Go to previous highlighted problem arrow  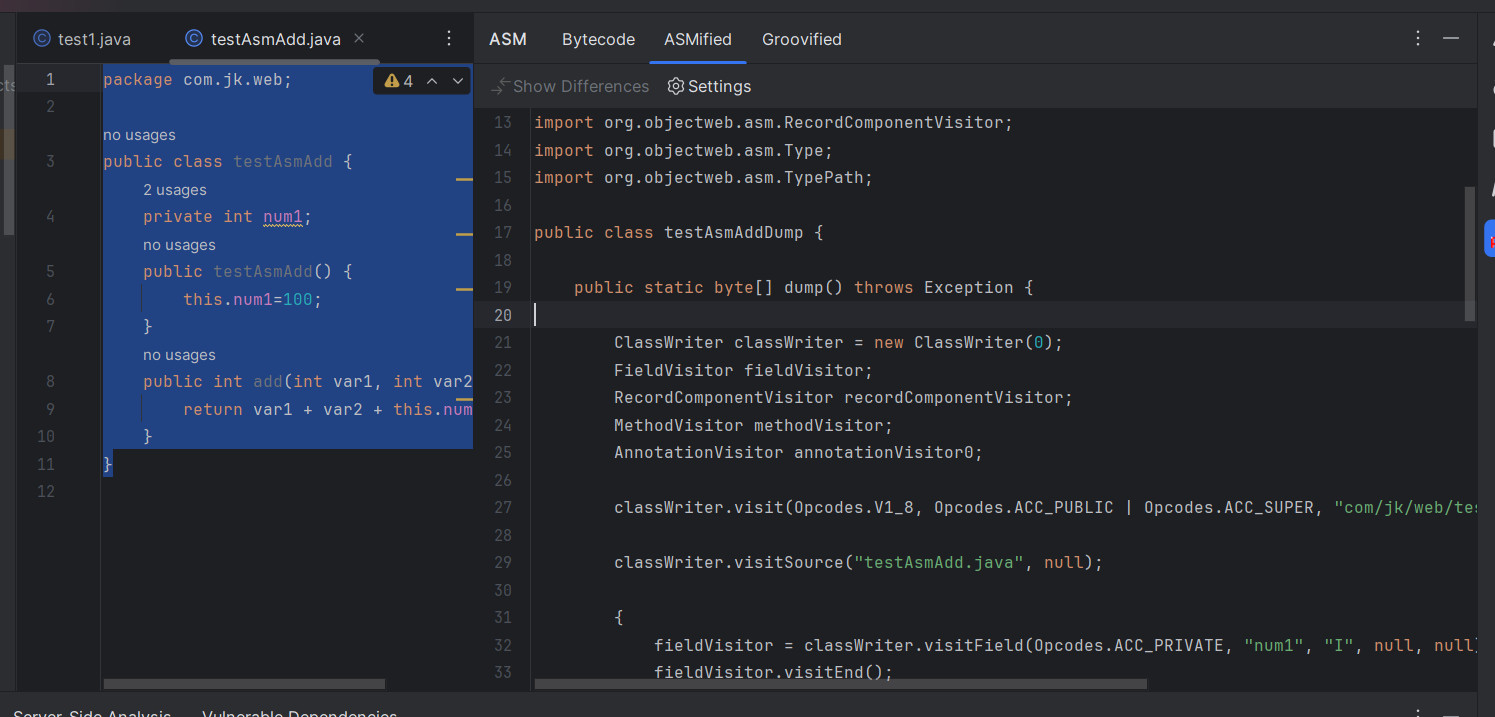click(432, 81)
